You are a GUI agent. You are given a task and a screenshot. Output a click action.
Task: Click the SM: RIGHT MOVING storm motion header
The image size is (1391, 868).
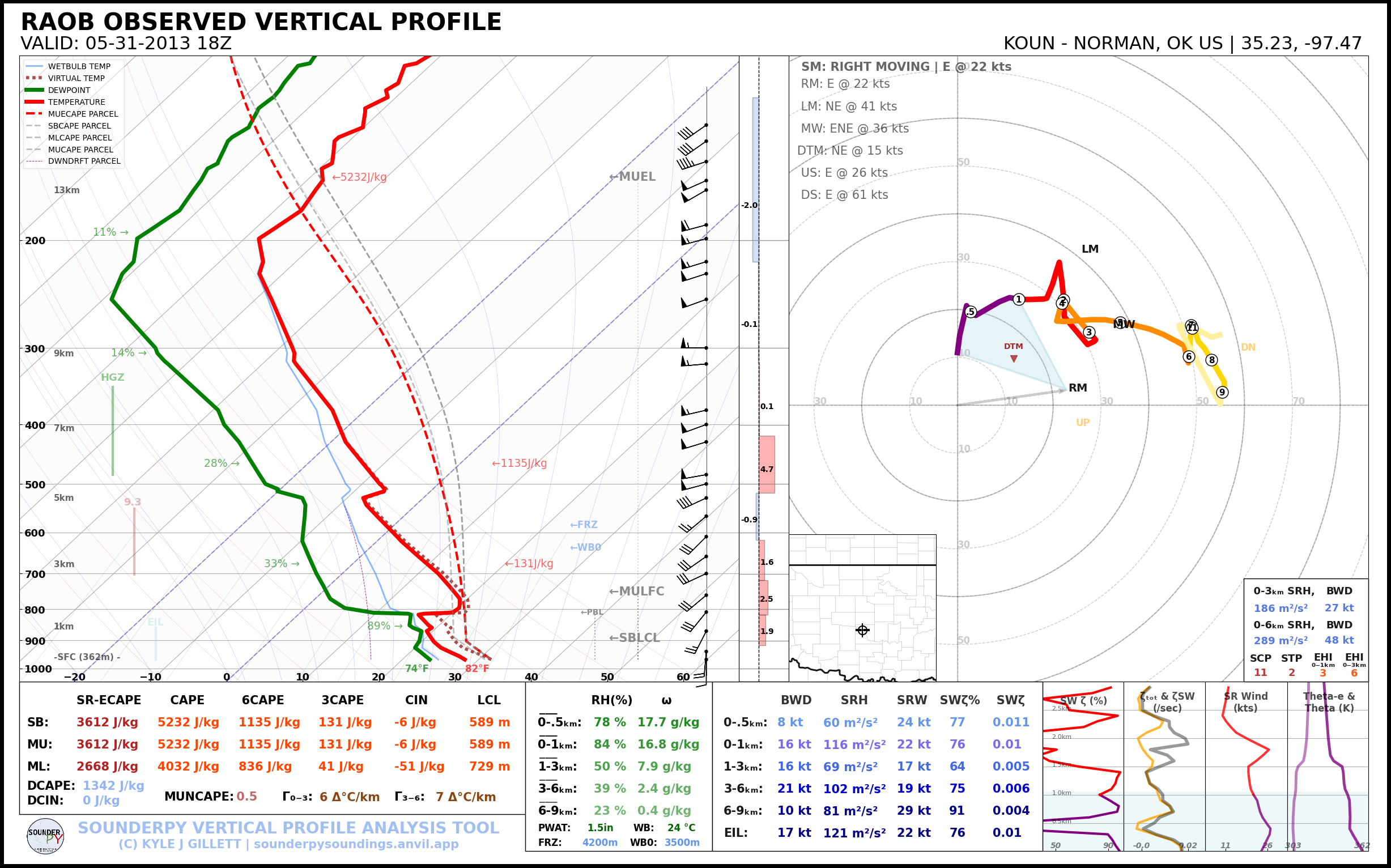906,67
